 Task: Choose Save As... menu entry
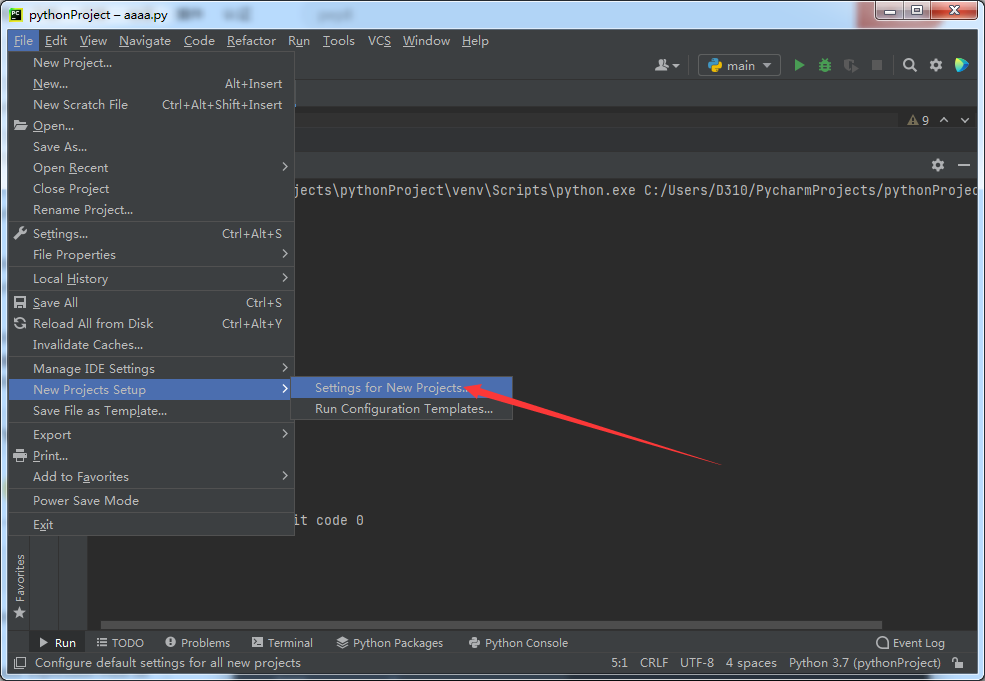[151, 146]
